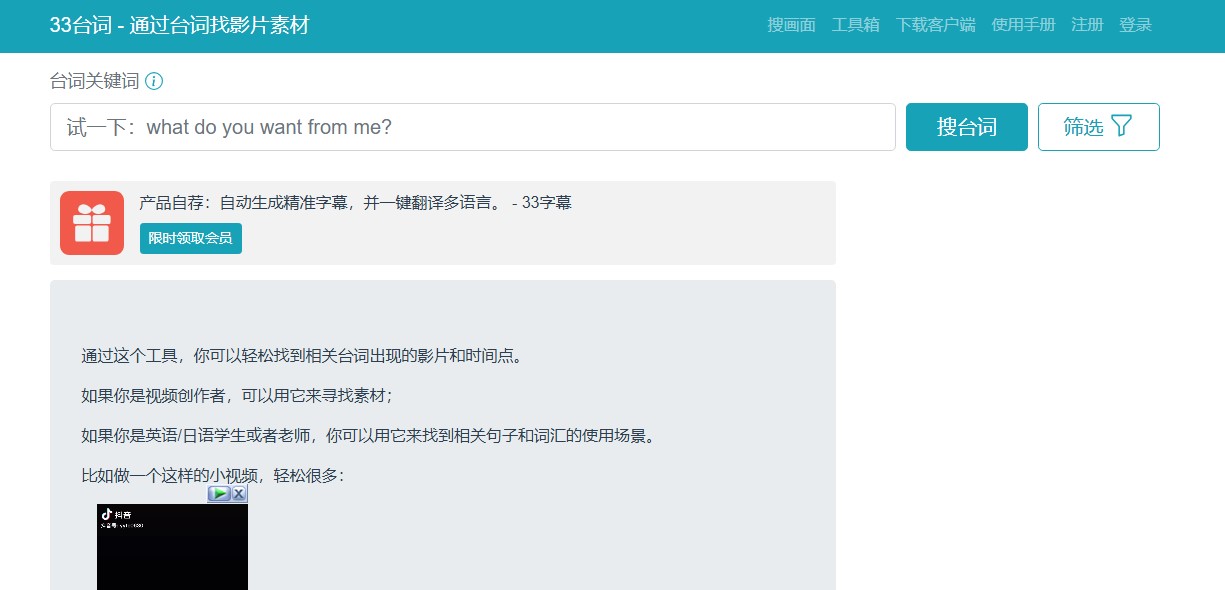Click the 台词关键词 label text
The width and height of the screenshot is (1225, 590).
pyautogui.click(x=94, y=81)
